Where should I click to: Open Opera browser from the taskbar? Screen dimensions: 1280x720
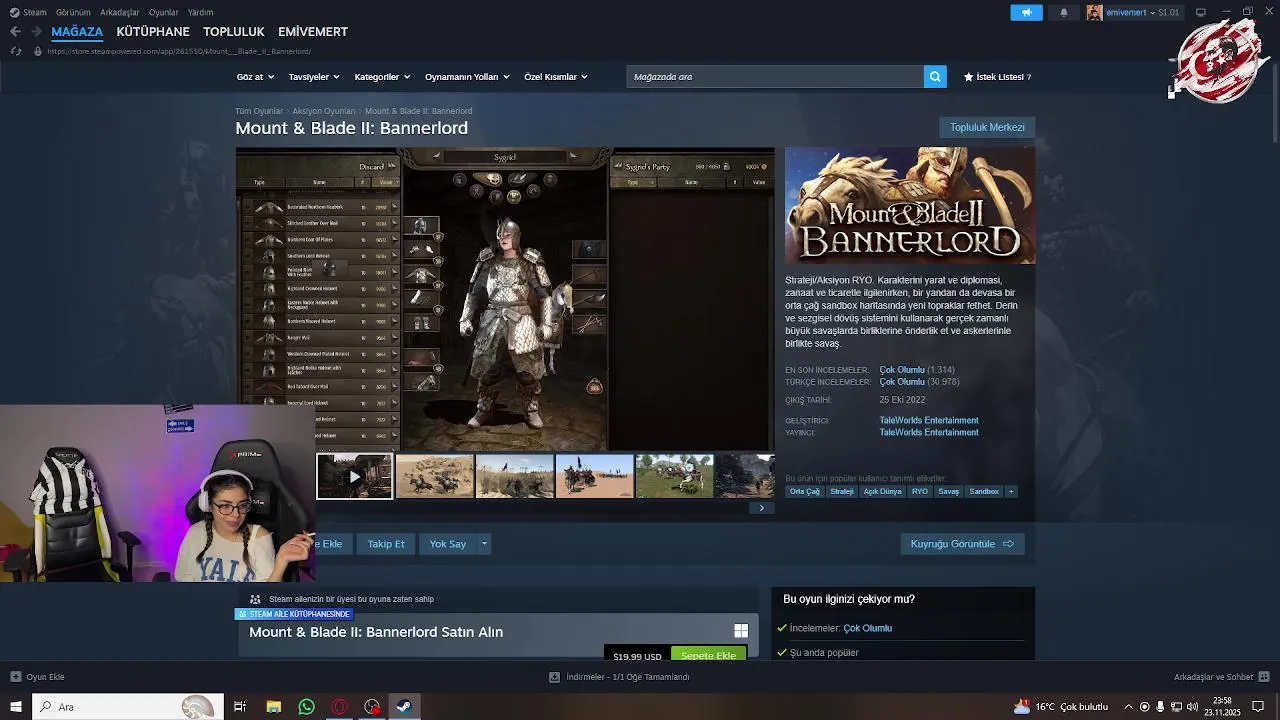[x=339, y=707]
